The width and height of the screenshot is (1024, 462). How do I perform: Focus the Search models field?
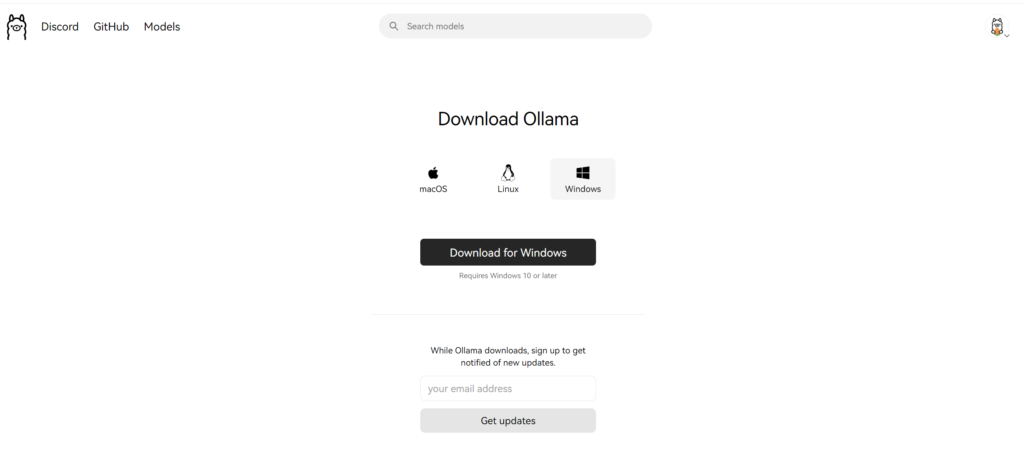tap(515, 26)
